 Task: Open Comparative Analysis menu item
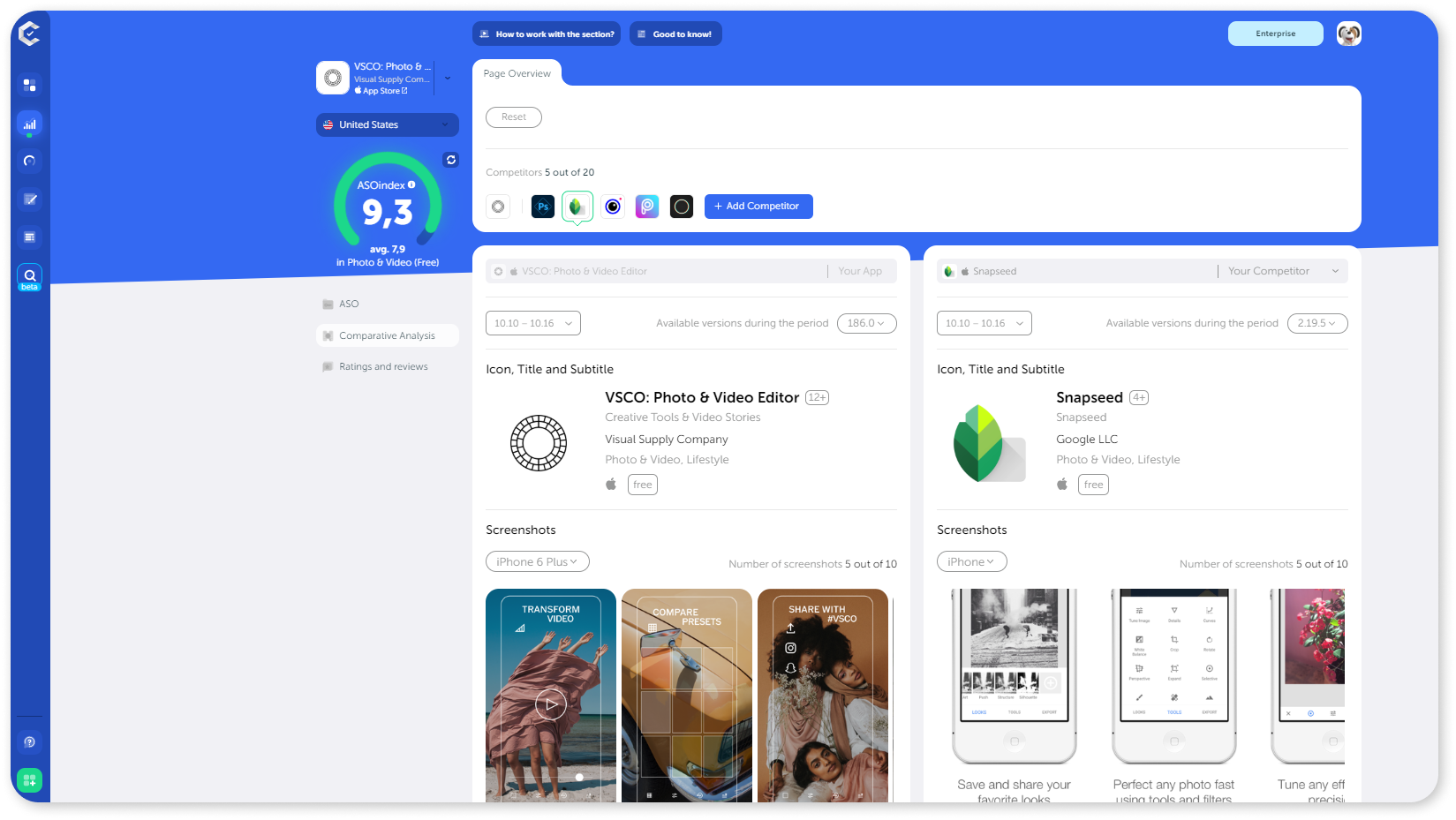tap(388, 335)
